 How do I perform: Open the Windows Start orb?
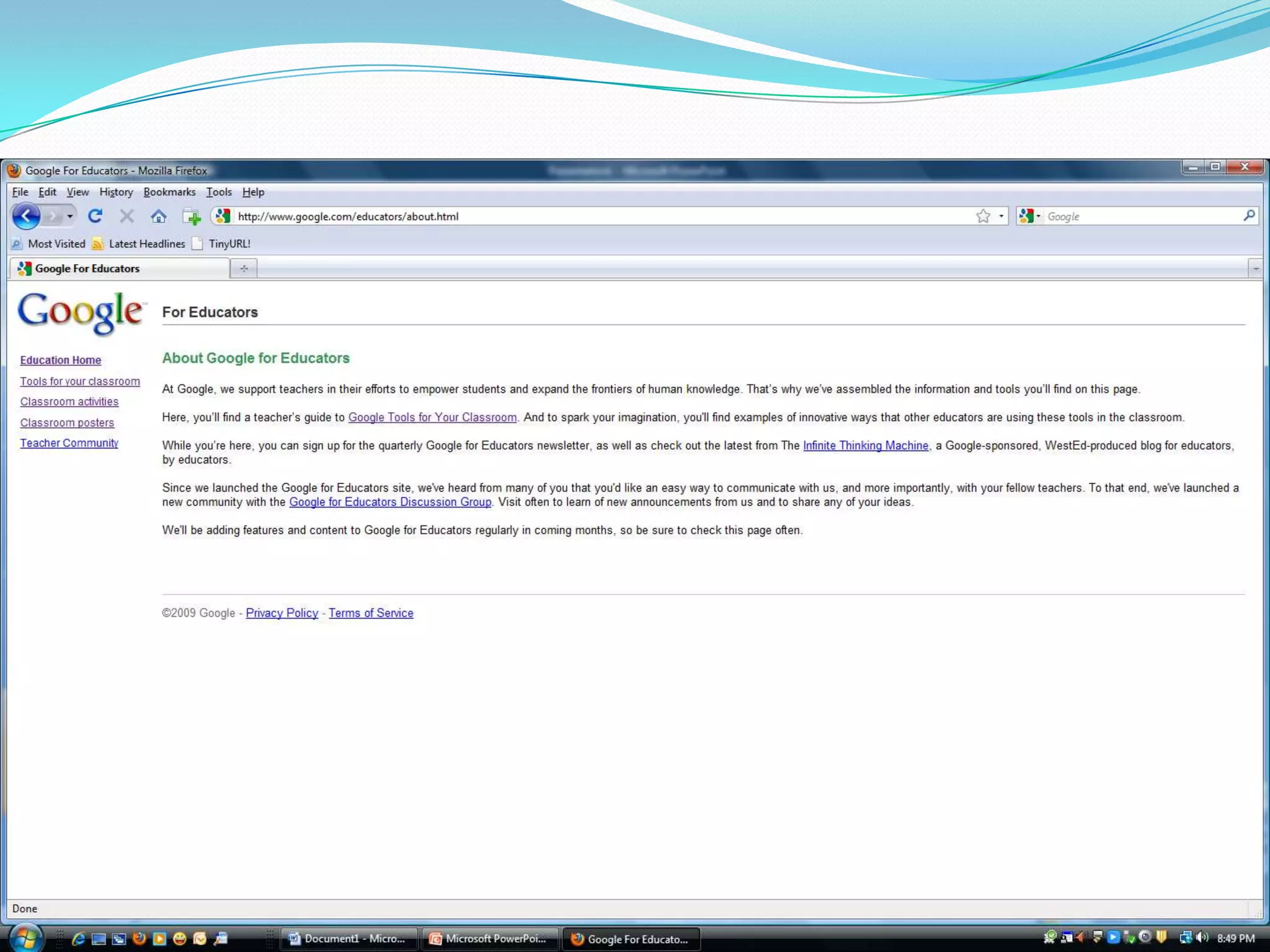25,937
